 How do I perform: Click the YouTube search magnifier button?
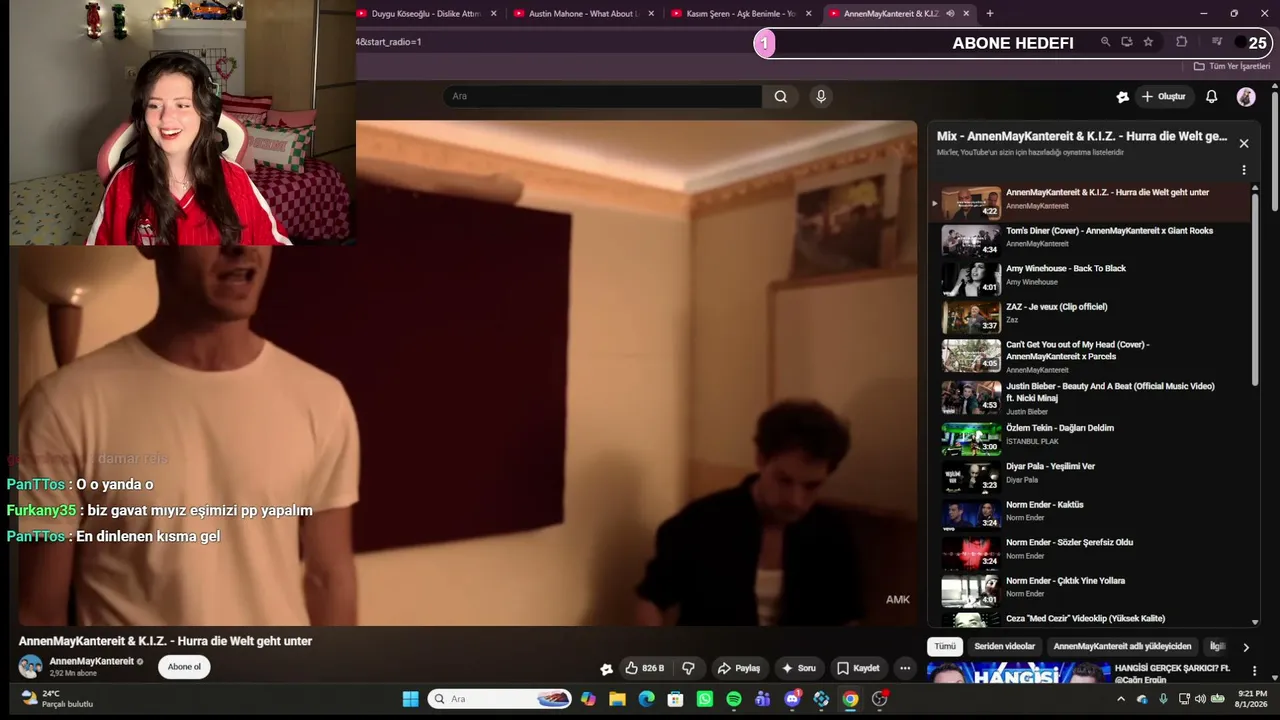pyautogui.click(x=780, y=96)
